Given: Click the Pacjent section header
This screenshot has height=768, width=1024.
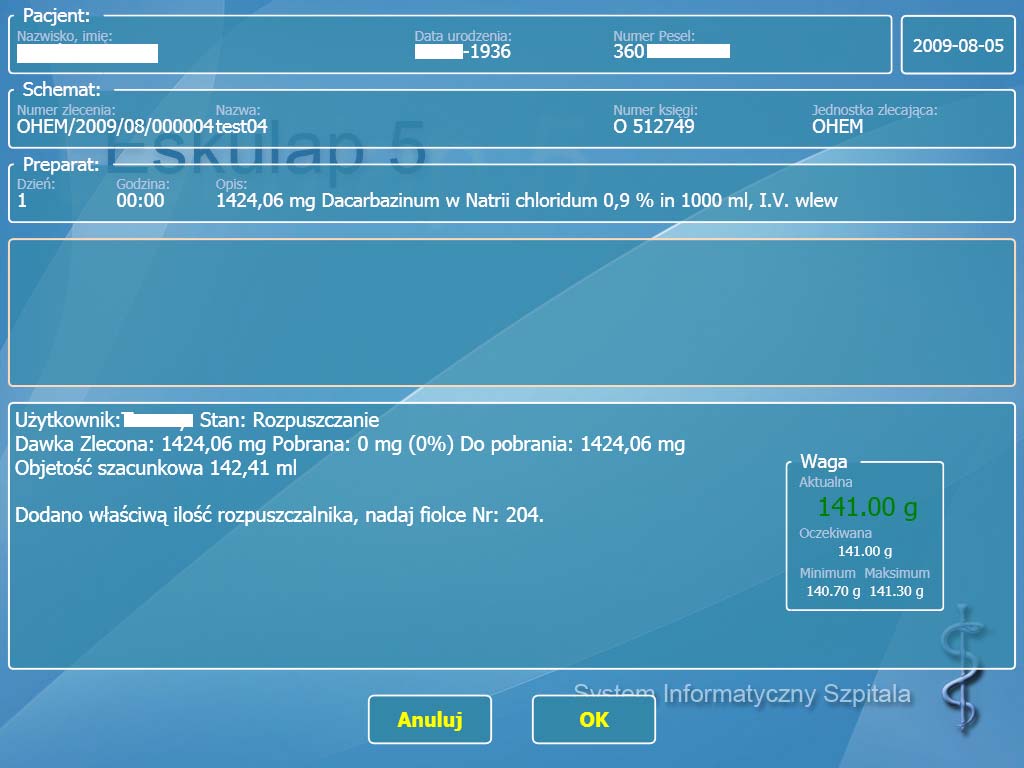Looking at the screenshot, I should 56,15.
